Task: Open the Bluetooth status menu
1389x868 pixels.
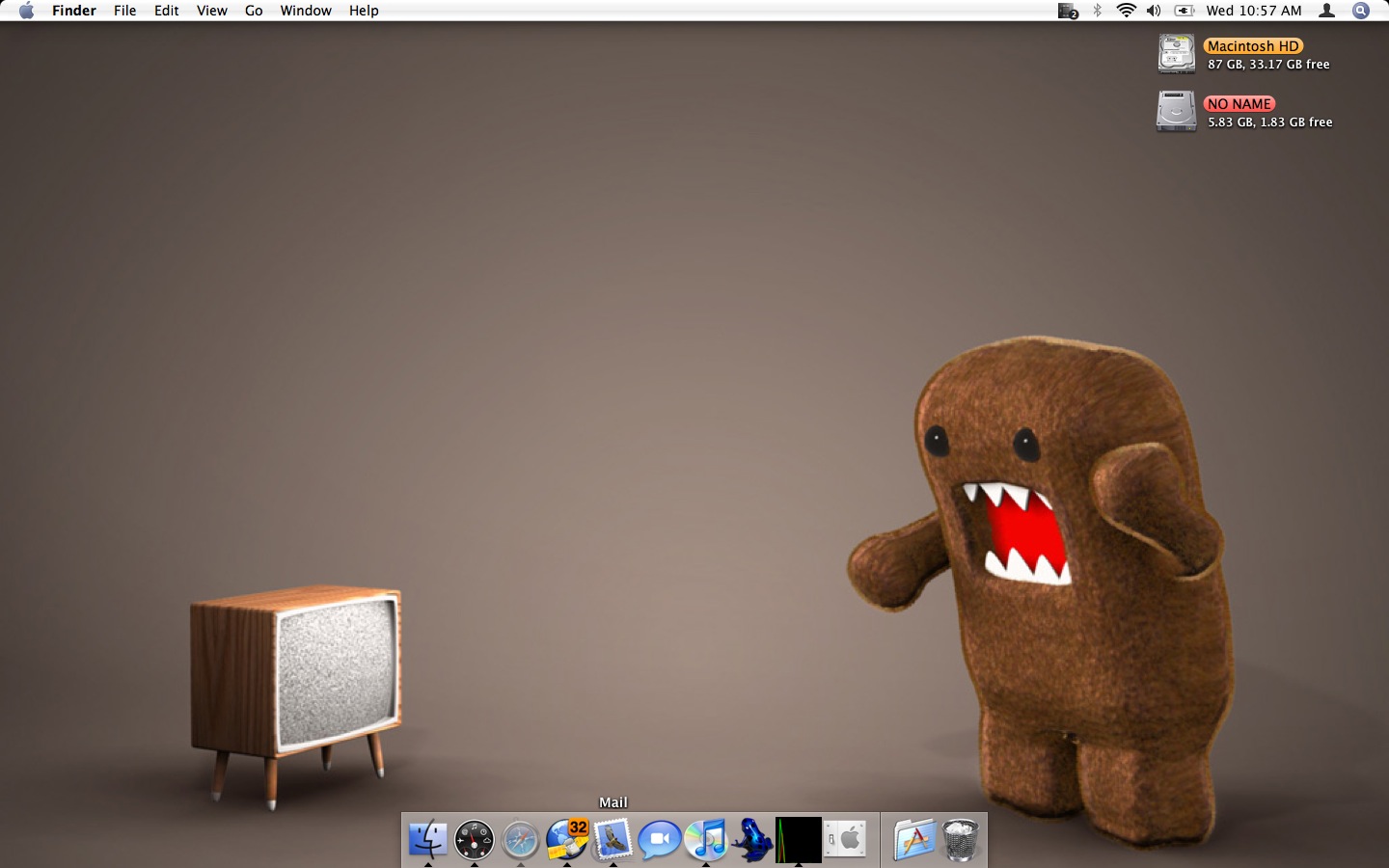Action: tap(1097, 11)
